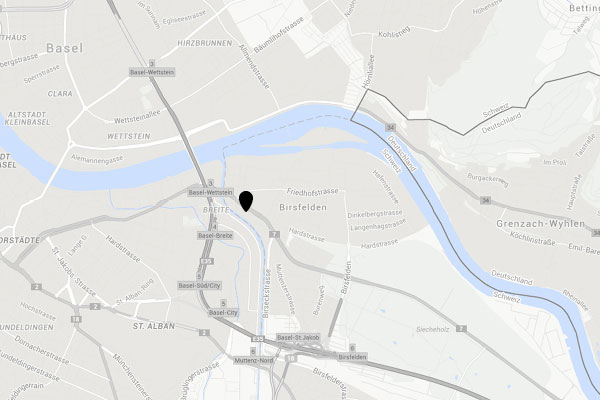
Task: Click the Dinkelbergstrasse street label
Action: [x=375, y=214]
